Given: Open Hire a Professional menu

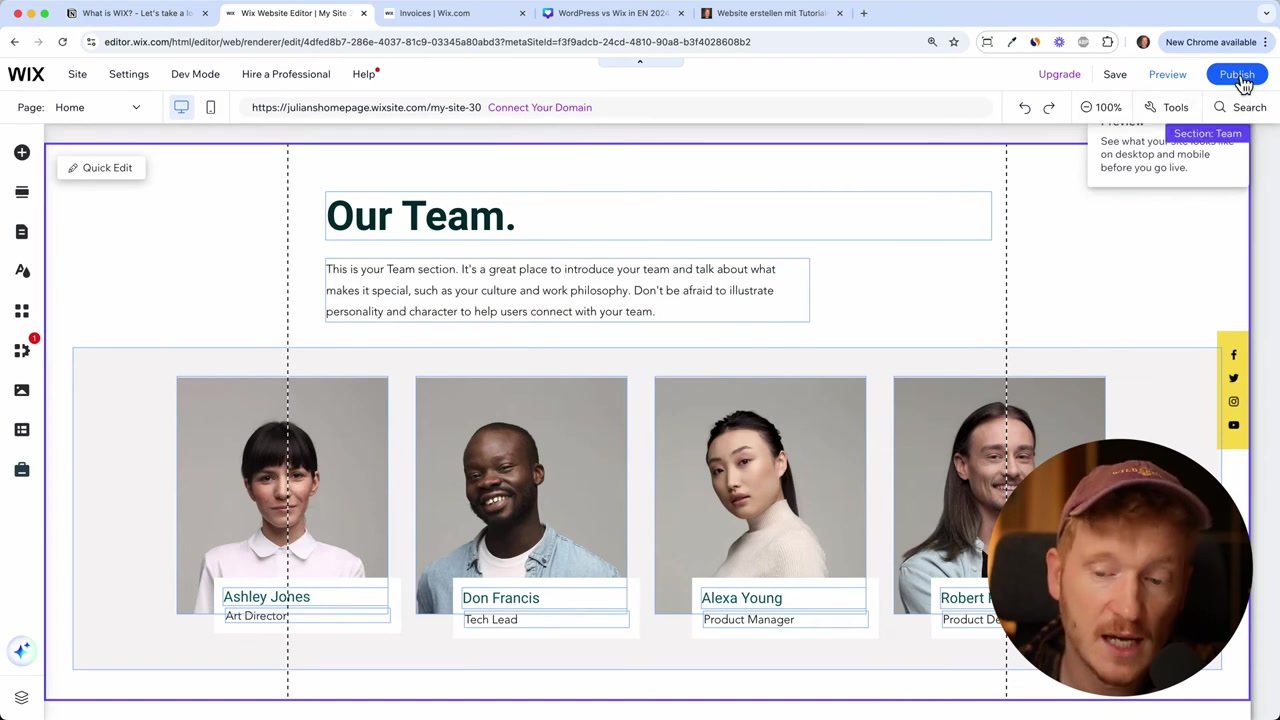Looking at the screenshot, I should coord(286,74).
